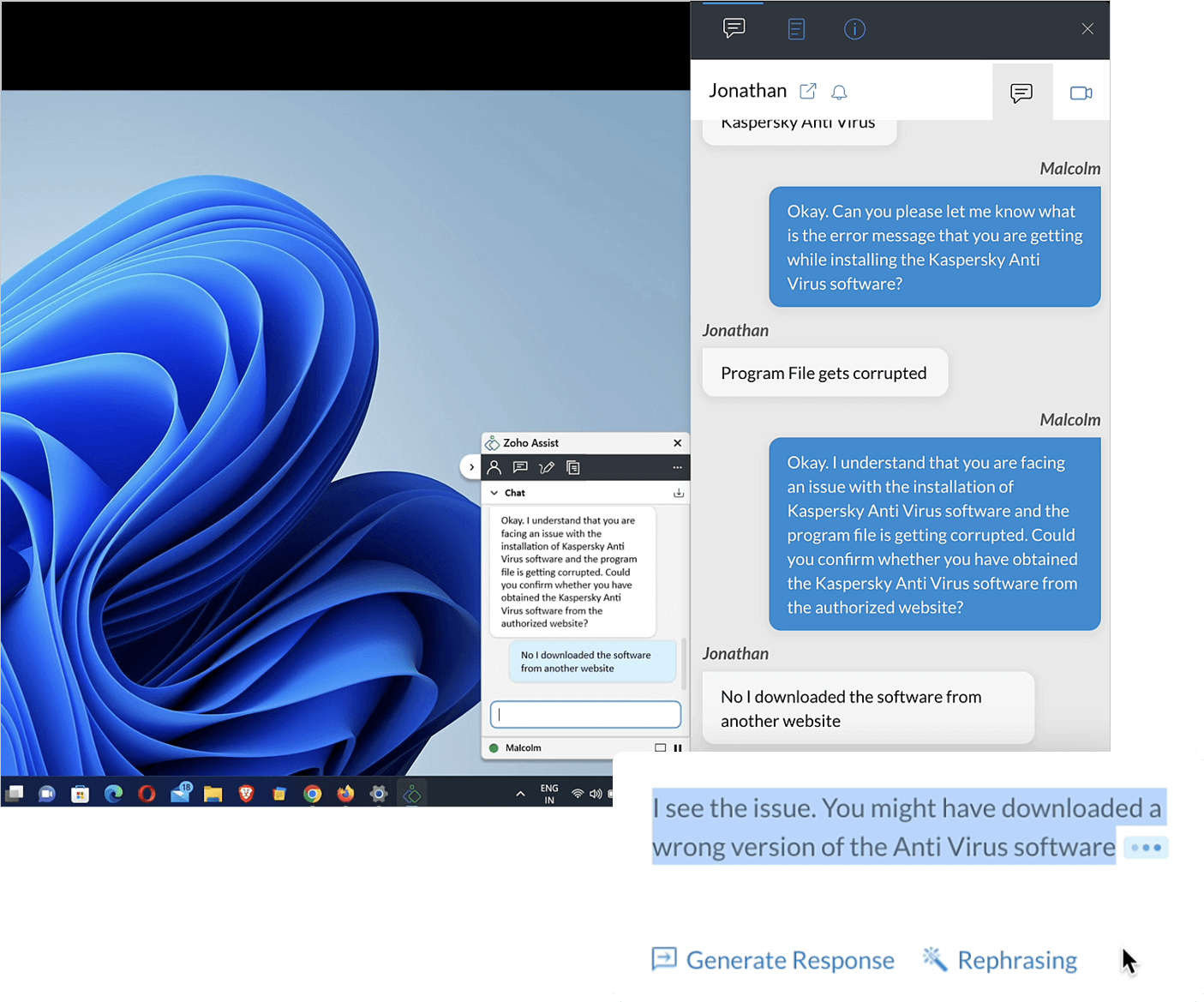Screen dimensions: 1204x1002
Task: Open the chat tab in the top panel bar
Action: [734, 29]
